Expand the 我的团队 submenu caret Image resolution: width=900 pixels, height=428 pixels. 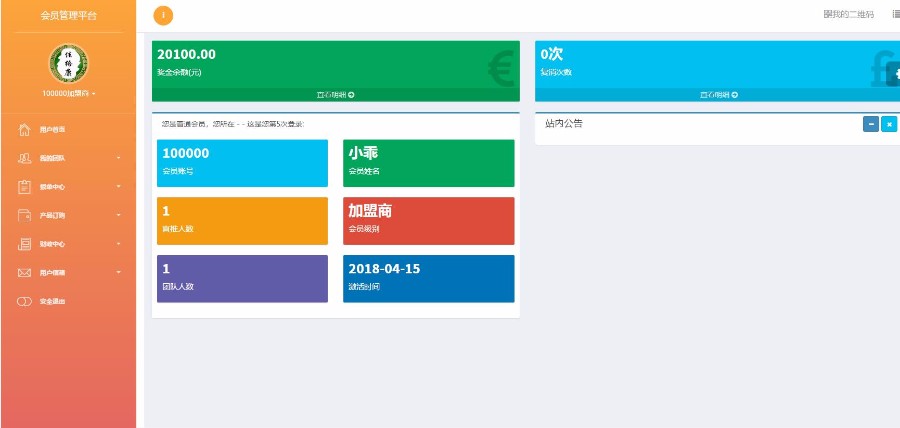(119, 158)
